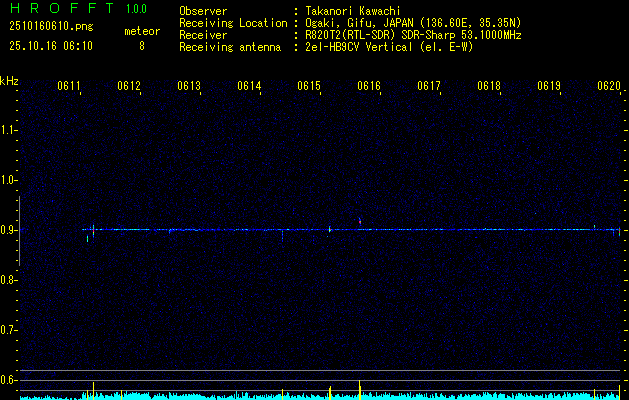Click the 0616 time marker
Viewport: 629px width, 400px height.
(369, 86)
